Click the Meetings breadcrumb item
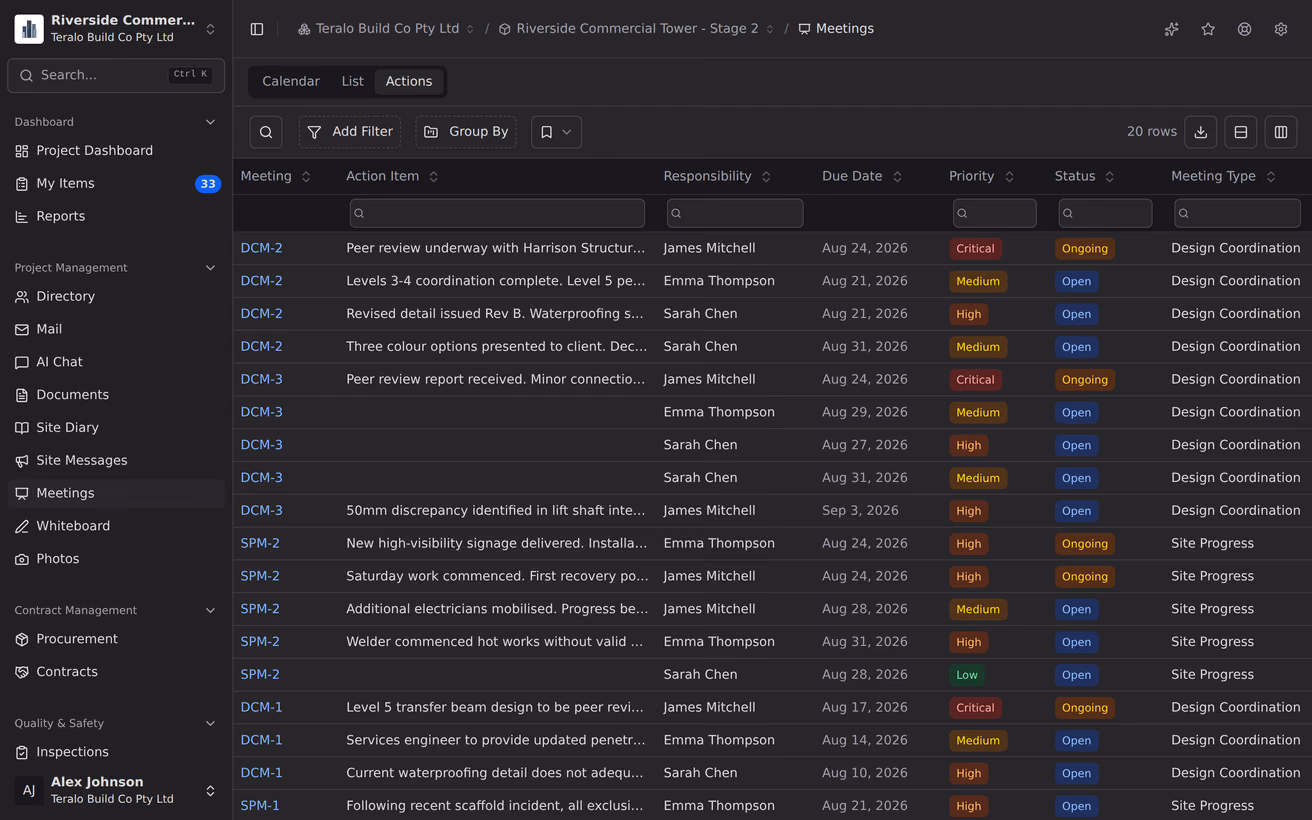This screenshot has width=1312, height=820. [x=836, y=29]
